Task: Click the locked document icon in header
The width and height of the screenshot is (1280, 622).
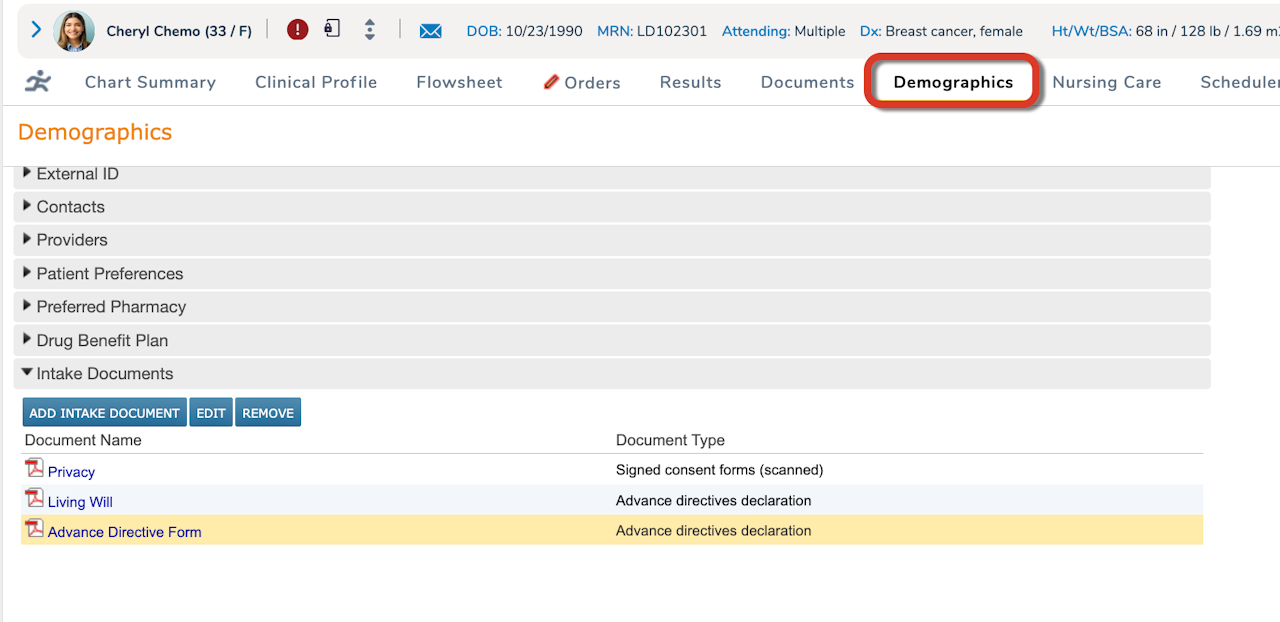Action: [332, 29]
